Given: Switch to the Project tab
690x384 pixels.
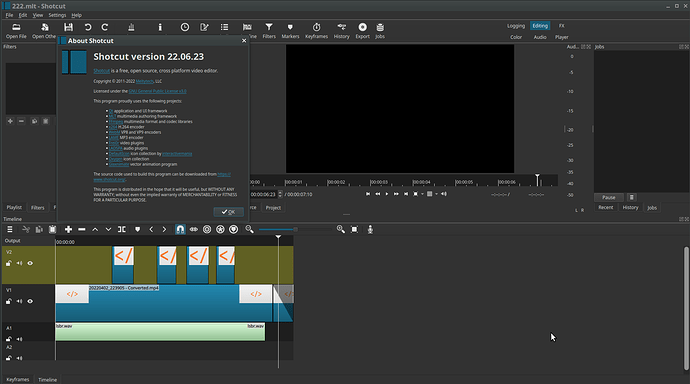Looking at the screenshot, I should tap(273, 208).
